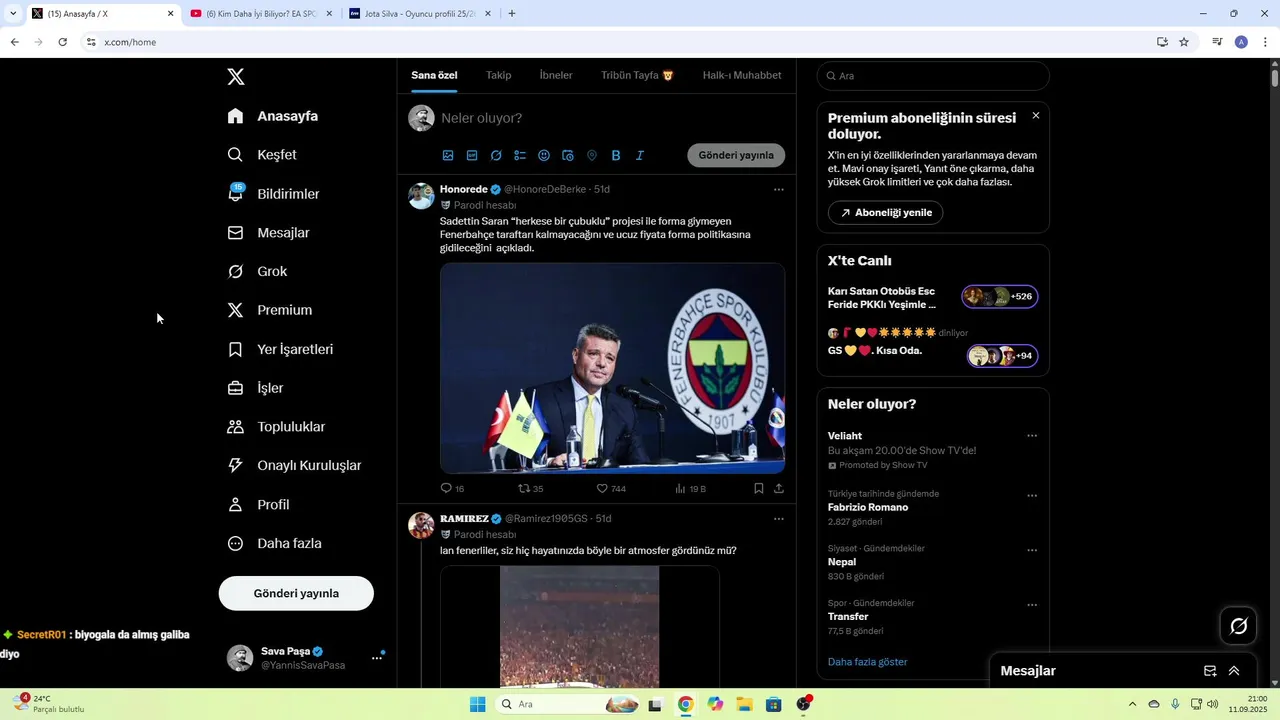Open İşler in the left sidebar
This screenshot has width=1280, height=720.
(x=256, y=388)
